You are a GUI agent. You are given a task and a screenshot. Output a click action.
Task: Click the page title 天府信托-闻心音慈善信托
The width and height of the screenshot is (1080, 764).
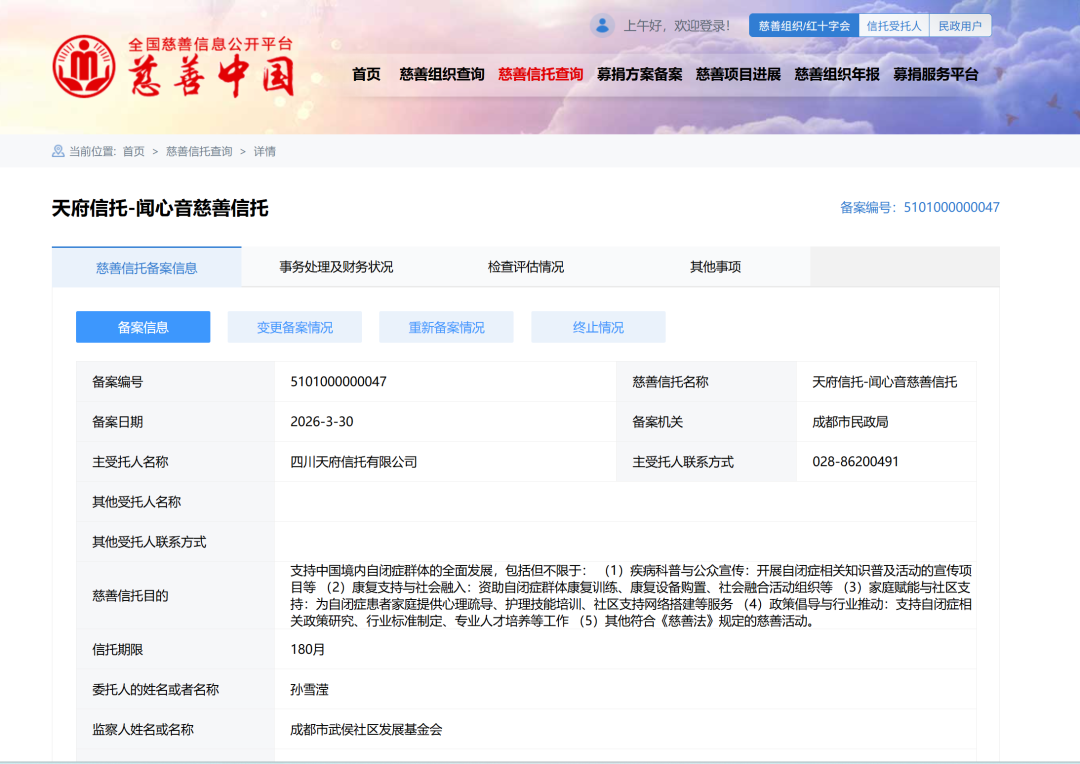160,208
